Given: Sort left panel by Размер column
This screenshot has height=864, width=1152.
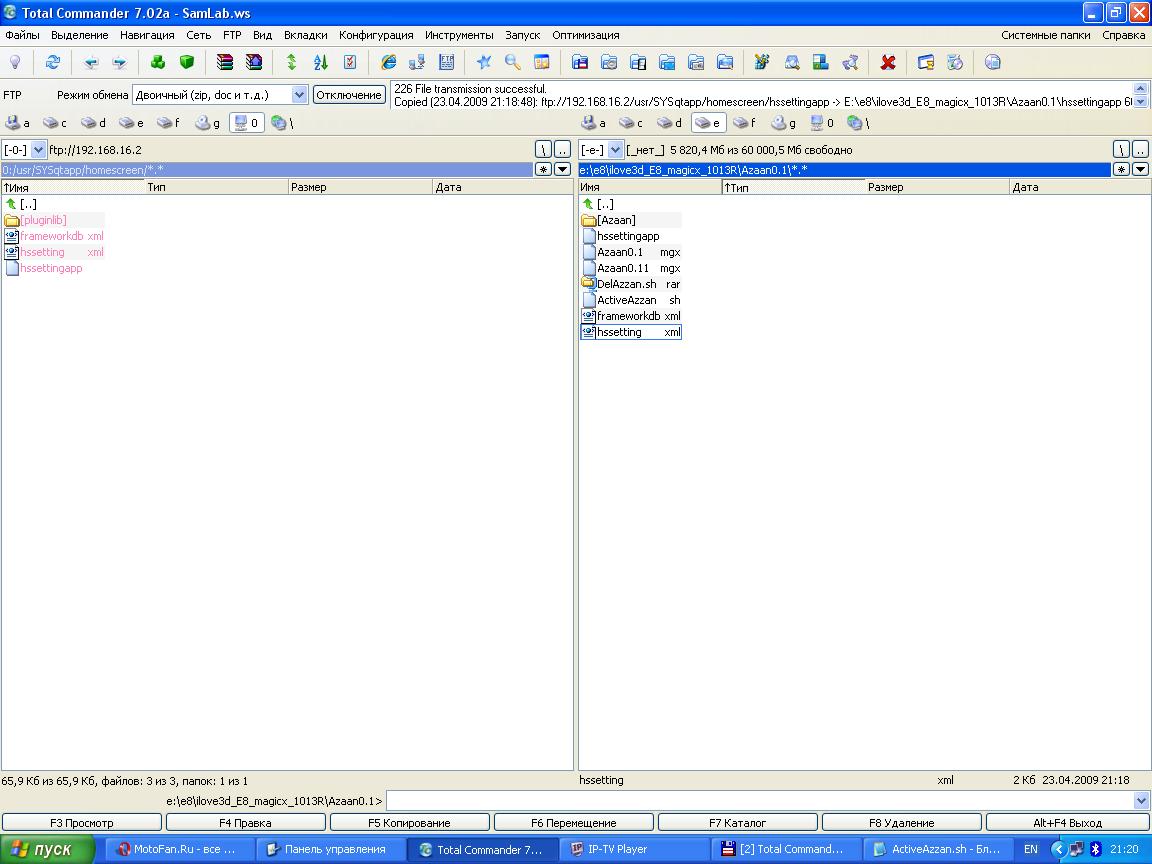Looking at the screenshot, I should coord(360,187).
